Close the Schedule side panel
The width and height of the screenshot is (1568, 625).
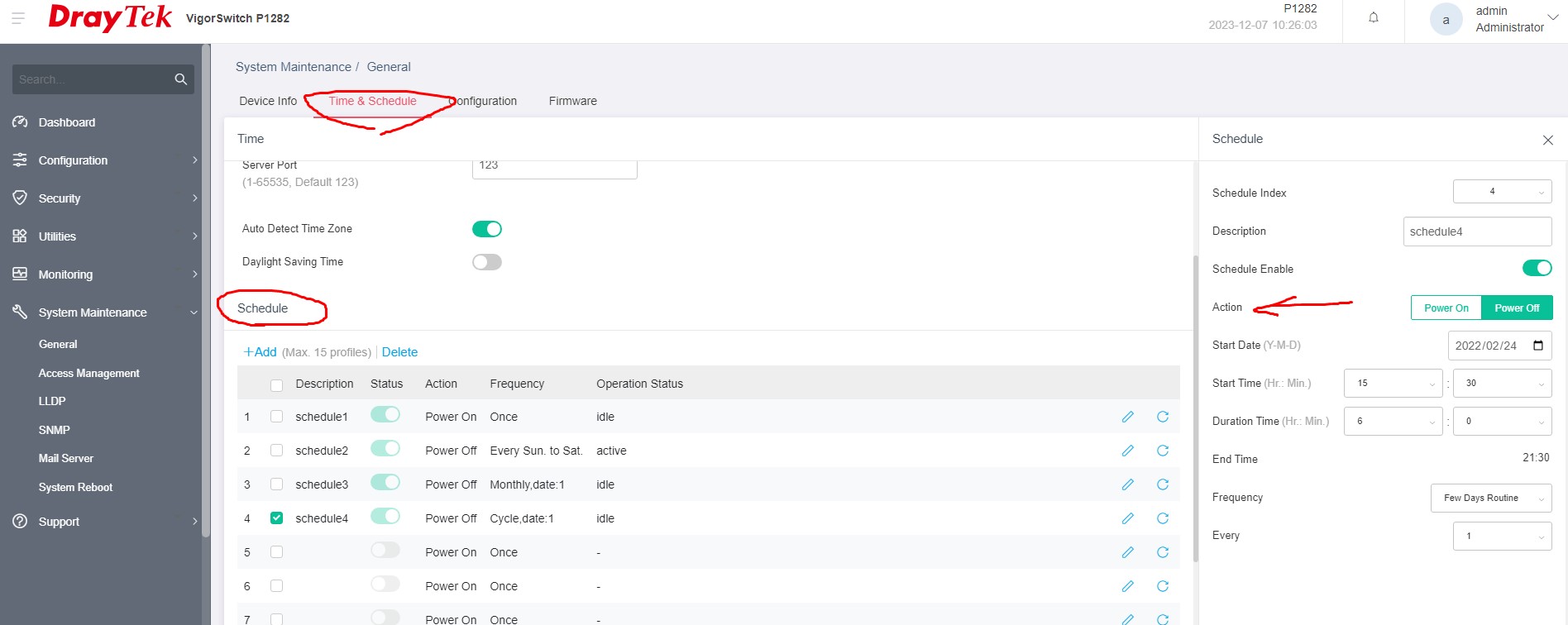(x=1547, y=141)
